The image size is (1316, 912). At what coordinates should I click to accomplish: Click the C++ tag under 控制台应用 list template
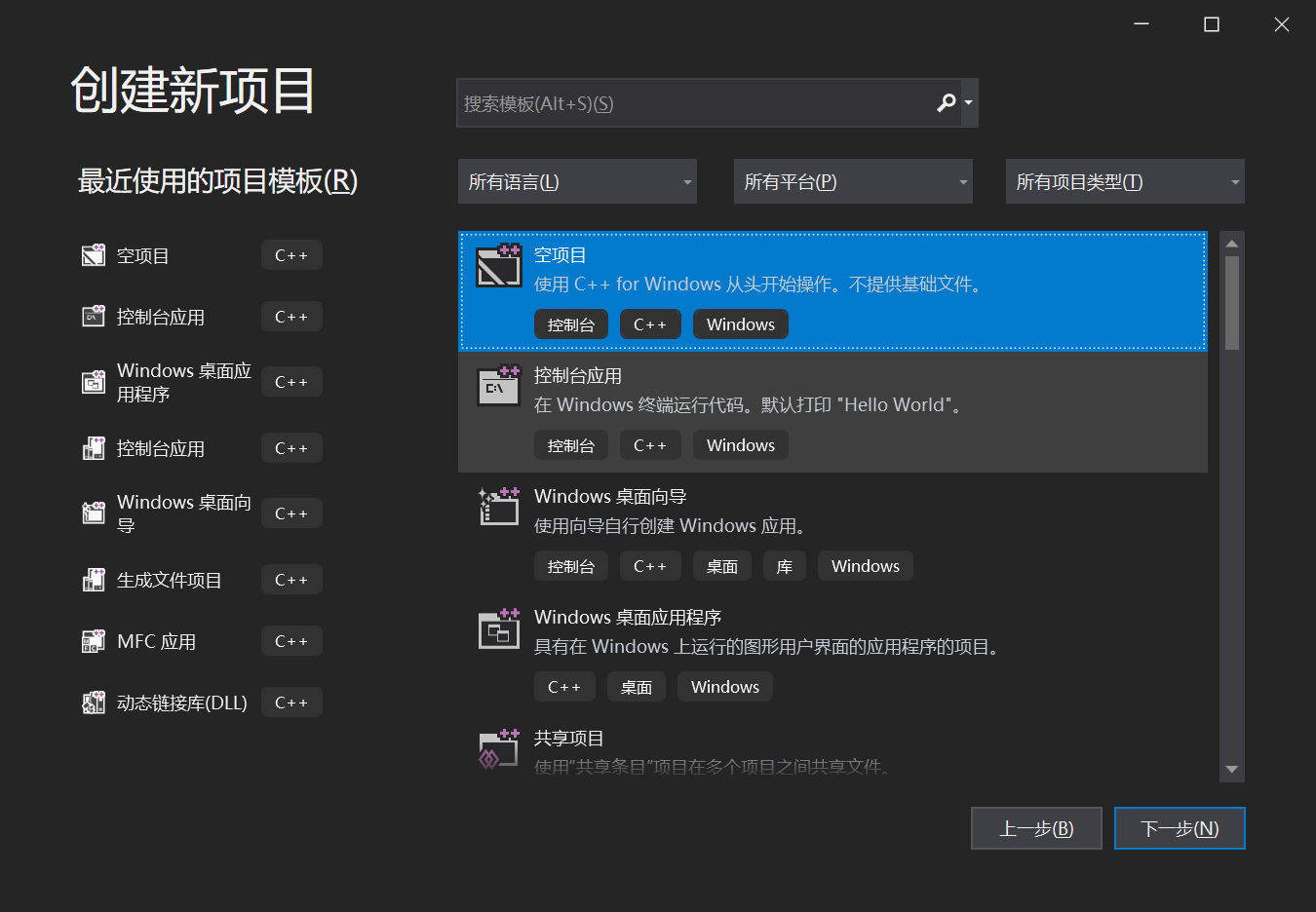(650, 445)
